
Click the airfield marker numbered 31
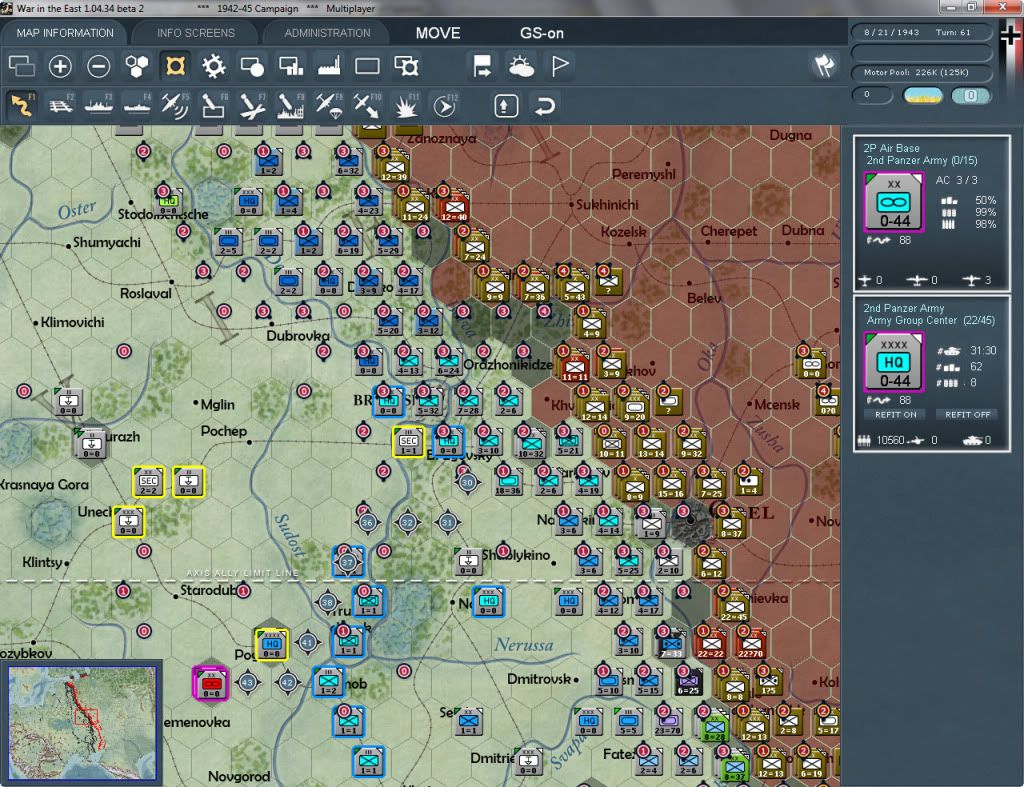(447, 522)
